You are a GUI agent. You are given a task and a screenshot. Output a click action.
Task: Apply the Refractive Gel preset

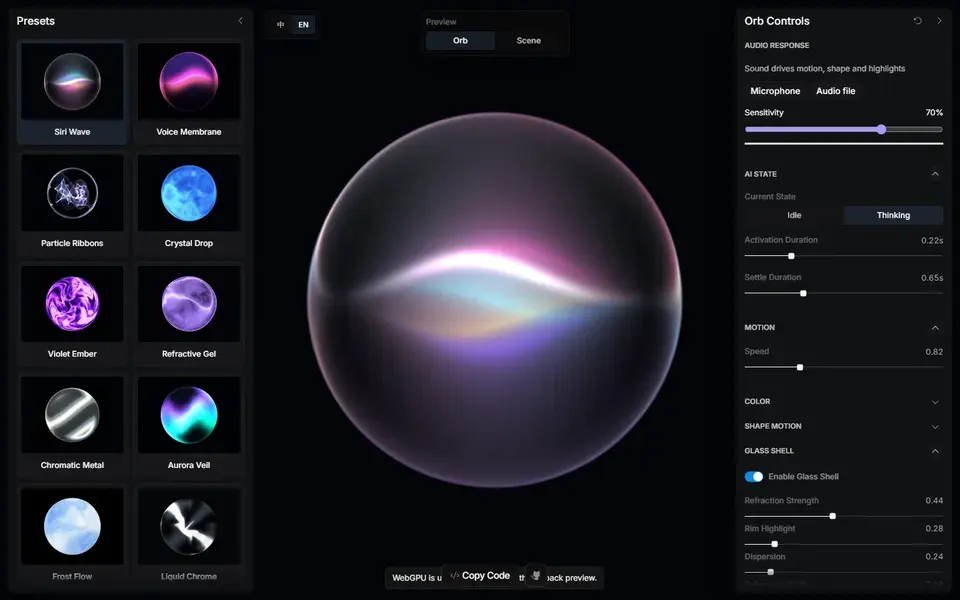[189, 314]
